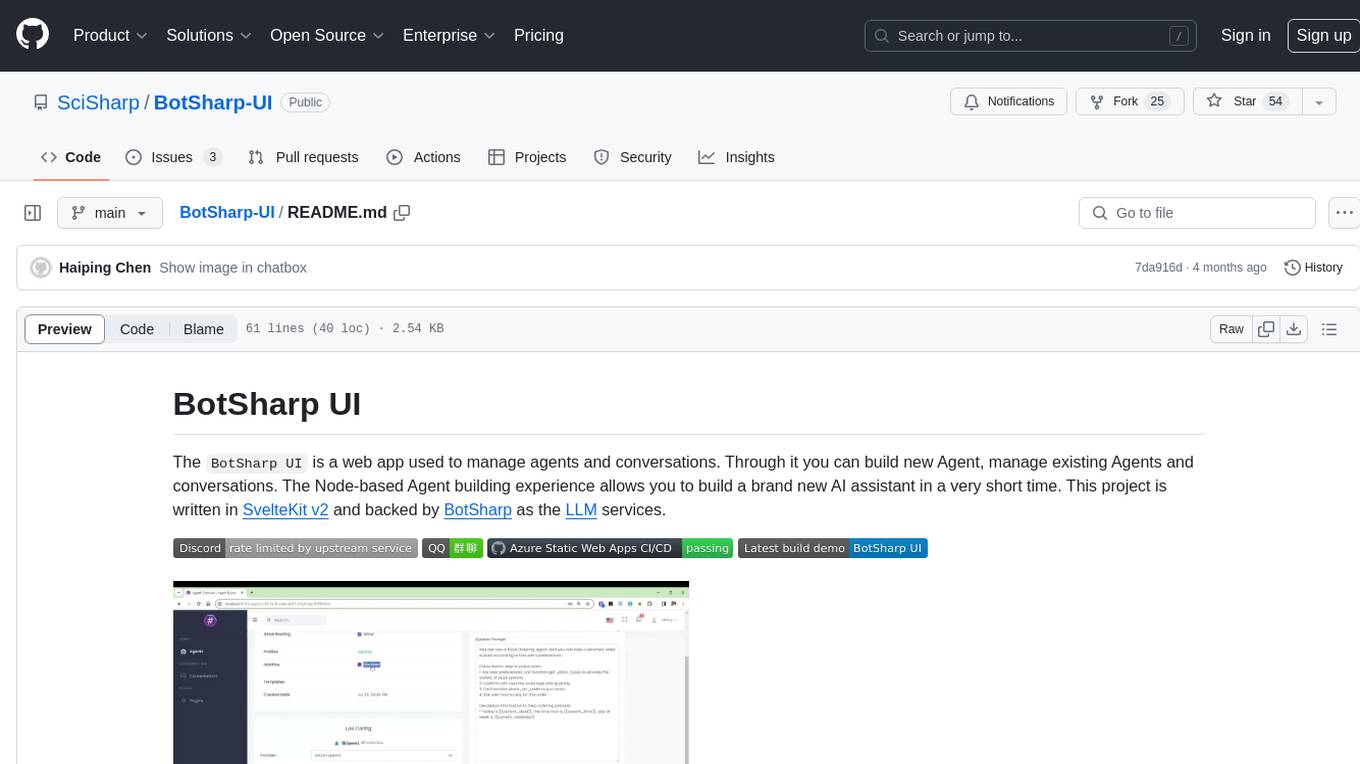Click Sign in link
This screenshot has height=764, width=1360.
1246,35
